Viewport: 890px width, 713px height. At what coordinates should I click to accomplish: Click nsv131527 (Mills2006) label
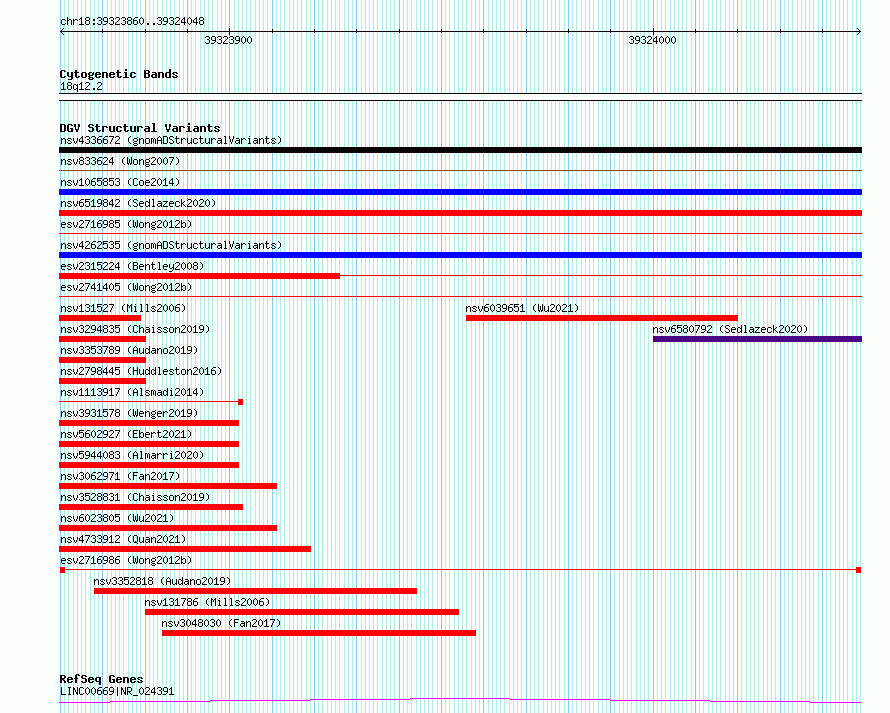click(123, 308)
